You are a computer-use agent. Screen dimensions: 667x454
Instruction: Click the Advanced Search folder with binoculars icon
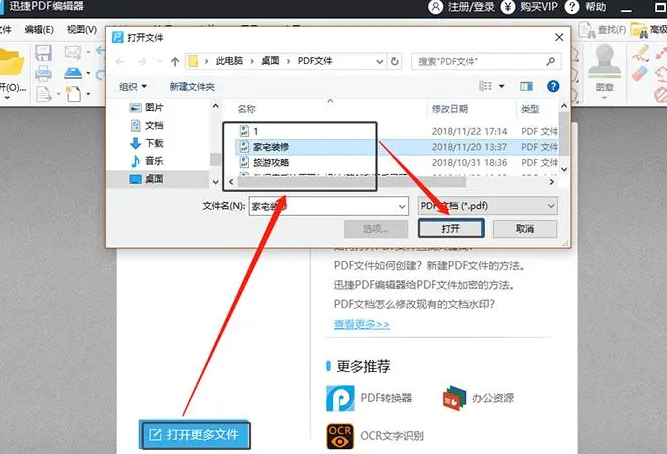point(639,29)
